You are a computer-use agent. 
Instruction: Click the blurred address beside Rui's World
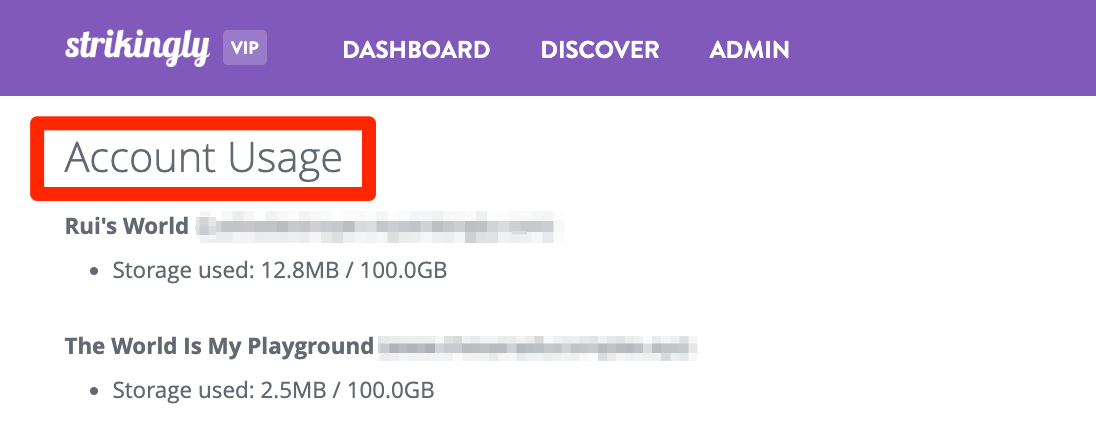pyautogui.click(x=378, y=227)
